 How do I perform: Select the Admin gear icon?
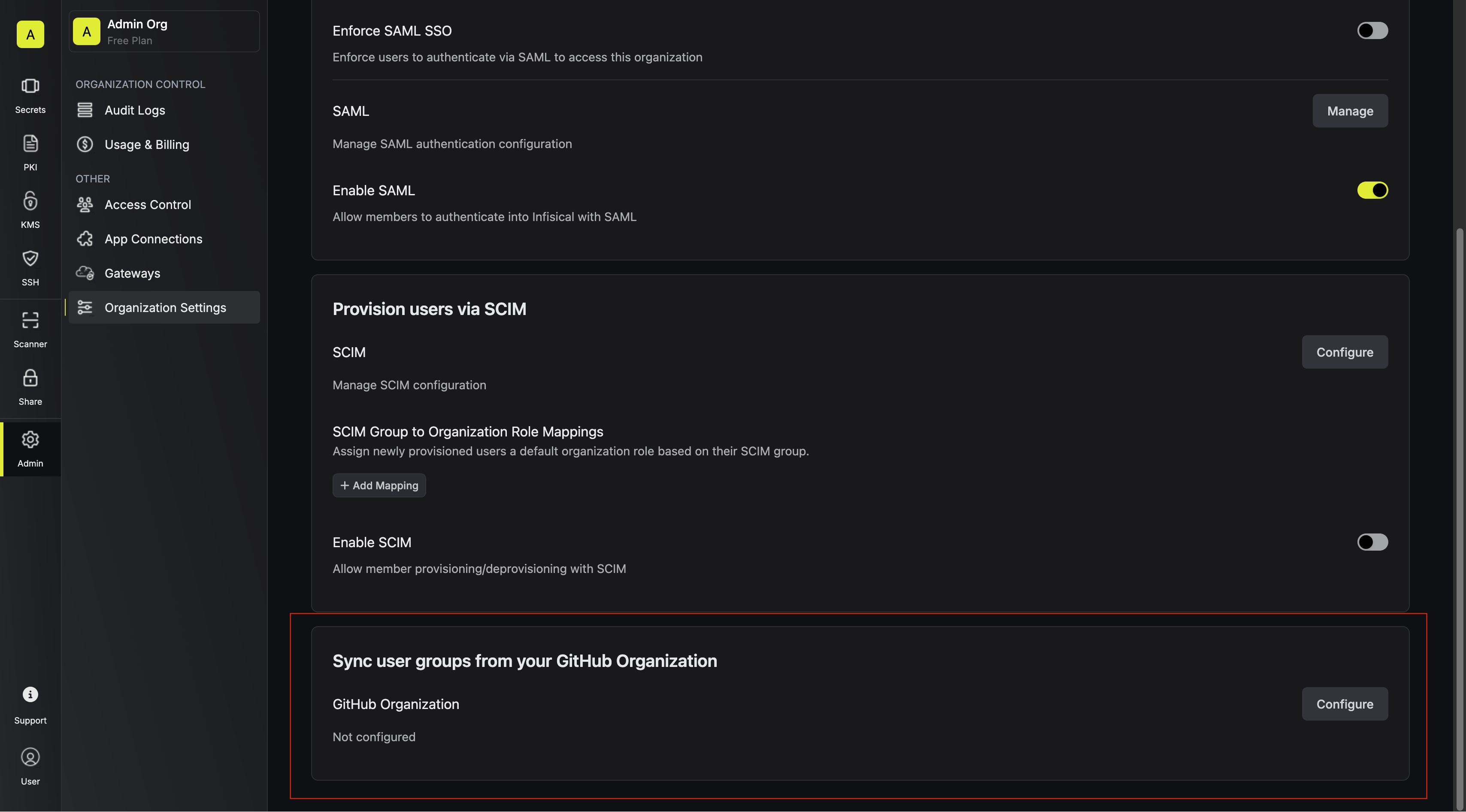30,439
